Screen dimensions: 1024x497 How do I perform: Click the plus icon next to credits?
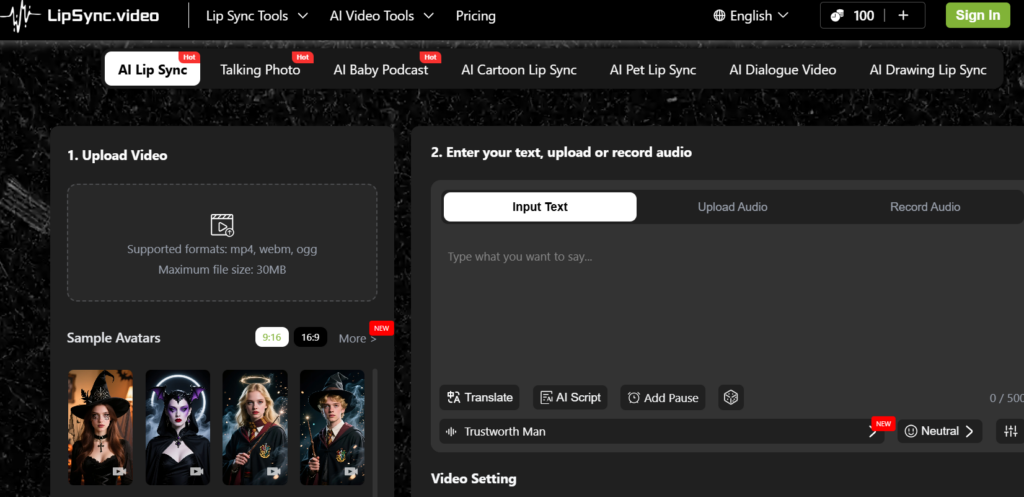tap(903, 15)
